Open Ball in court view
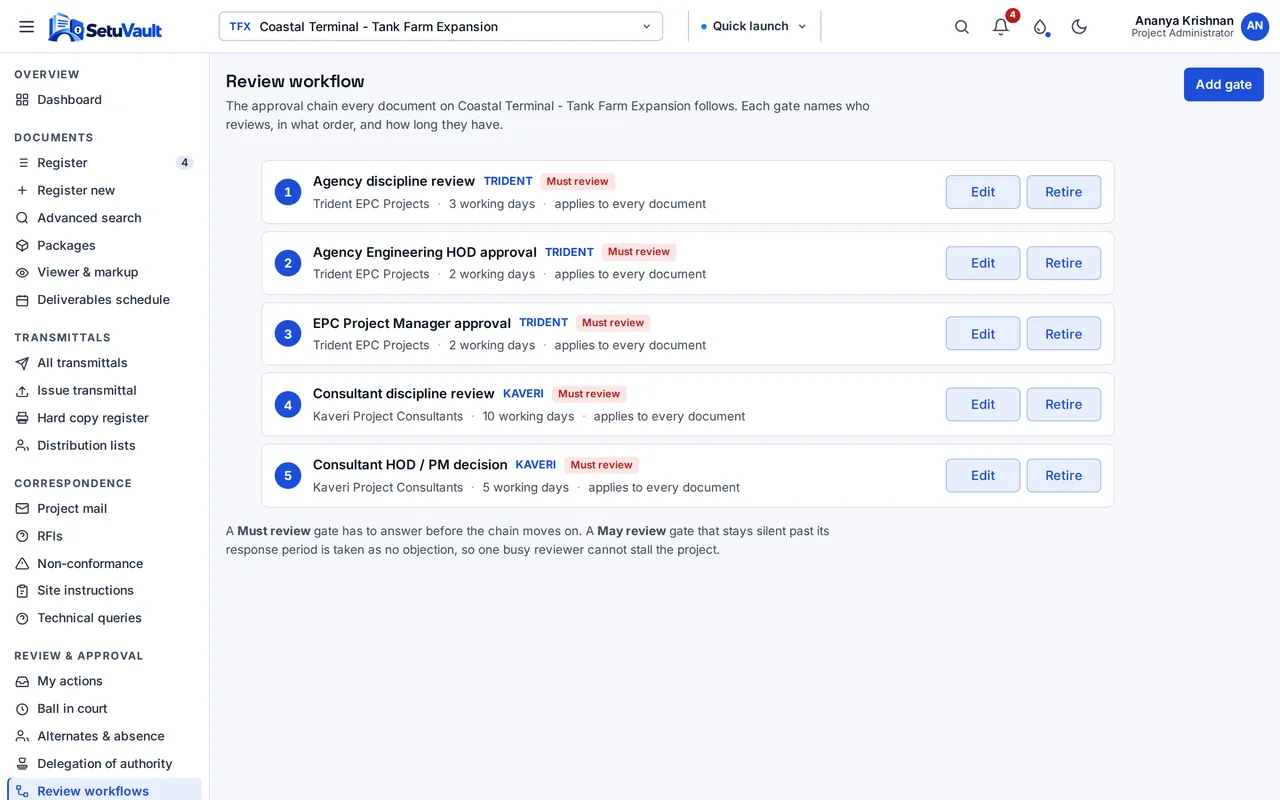Viewport: 1280px width, 800px height. click(x=104, y=709)
